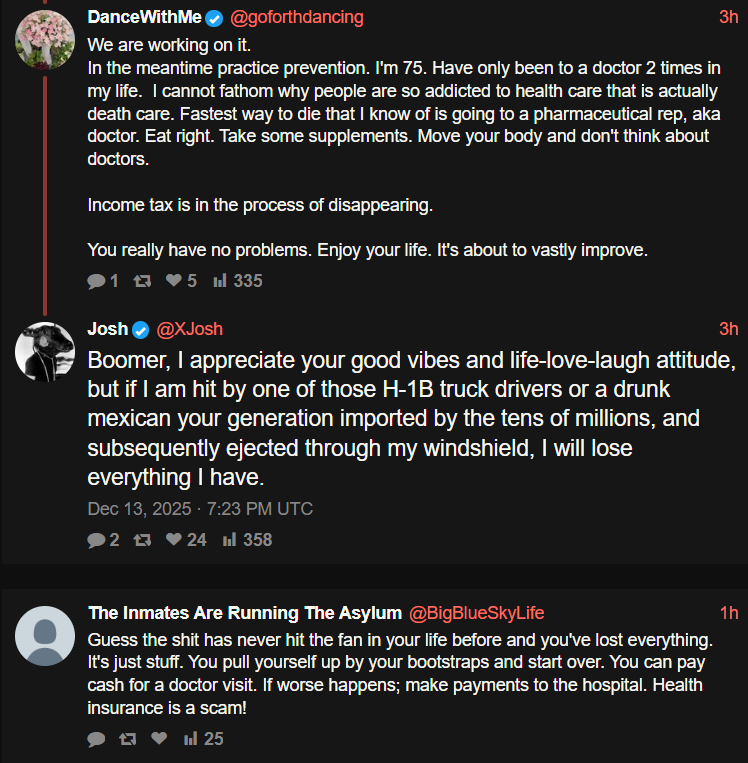Like Josh's post with 24 likes

[x=173, y=540]
